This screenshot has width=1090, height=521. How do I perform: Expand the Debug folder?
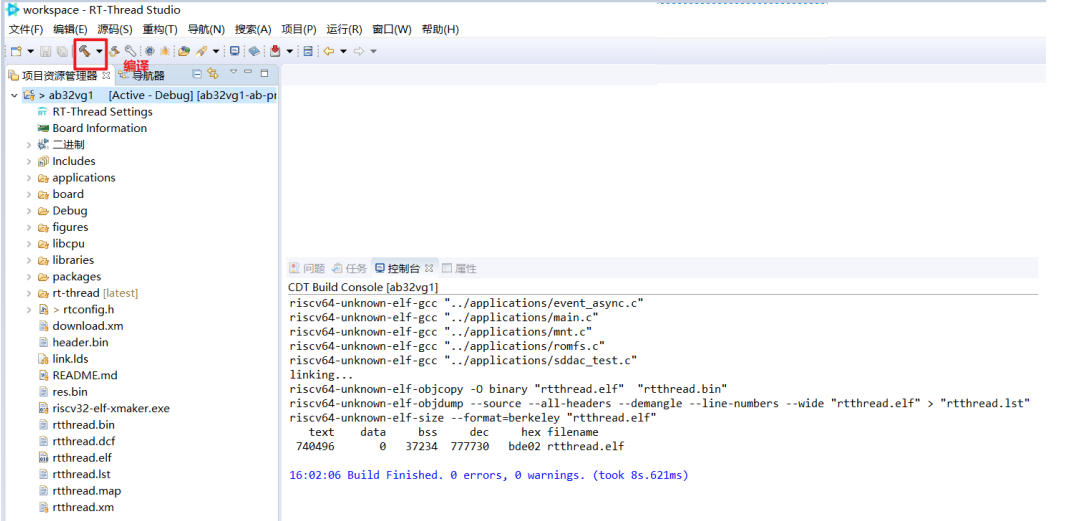click(29, 211)
